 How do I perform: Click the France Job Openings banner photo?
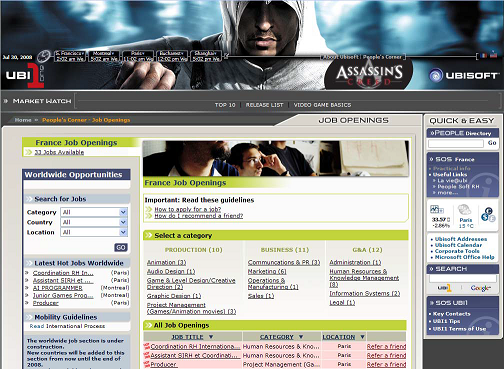[x=276, y=158]
